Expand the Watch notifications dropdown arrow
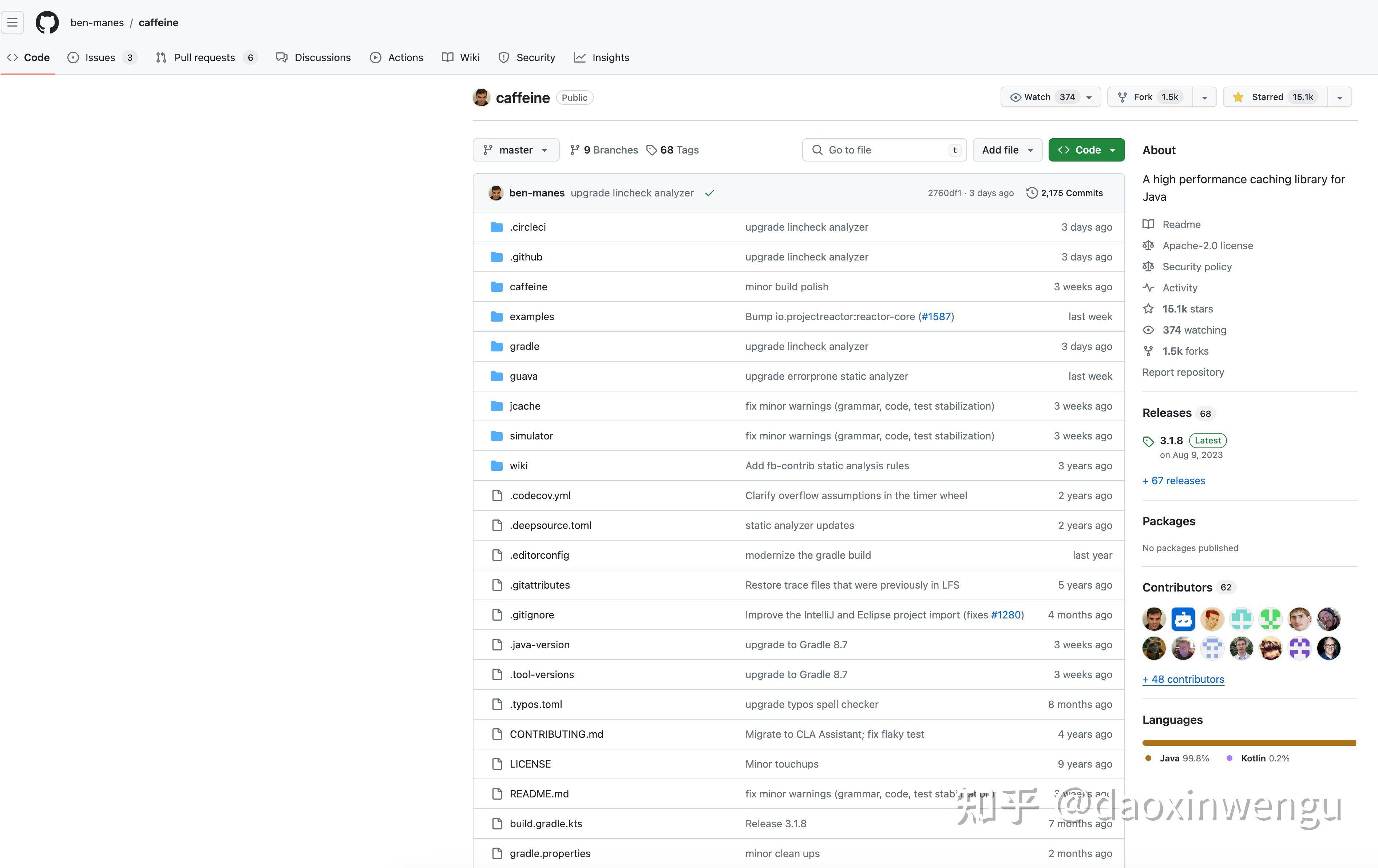Screen dimensions: 1378x868 click(1090, 97)
